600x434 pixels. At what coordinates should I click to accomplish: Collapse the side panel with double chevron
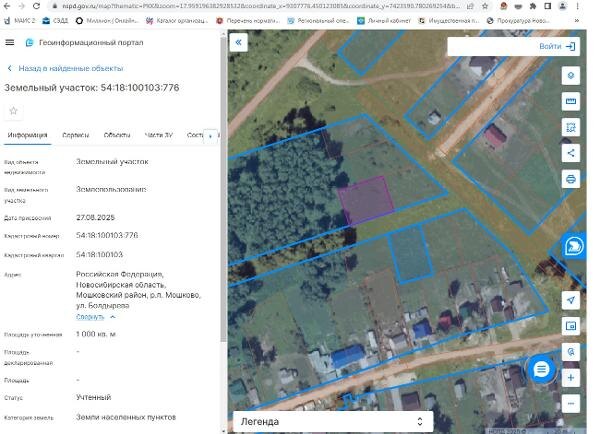point(238,42)
